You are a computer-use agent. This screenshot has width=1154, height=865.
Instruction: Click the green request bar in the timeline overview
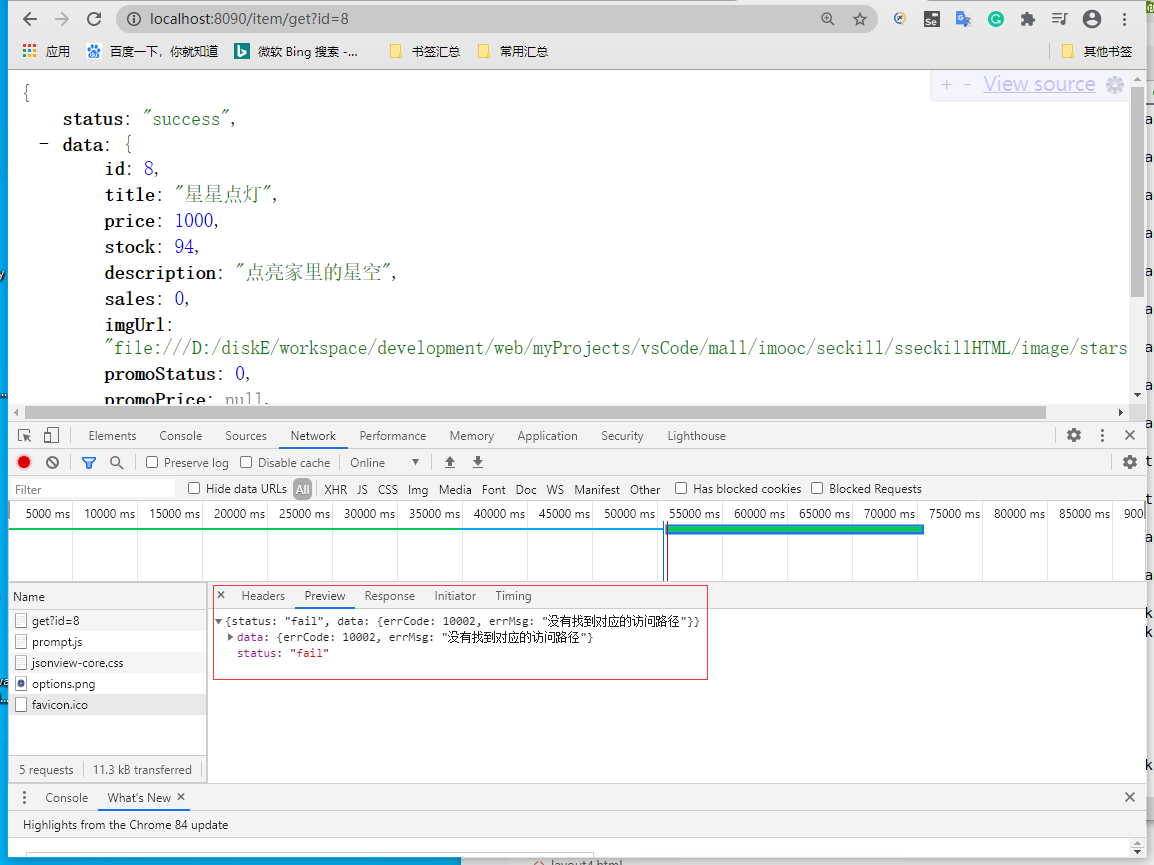click(795, 529)
